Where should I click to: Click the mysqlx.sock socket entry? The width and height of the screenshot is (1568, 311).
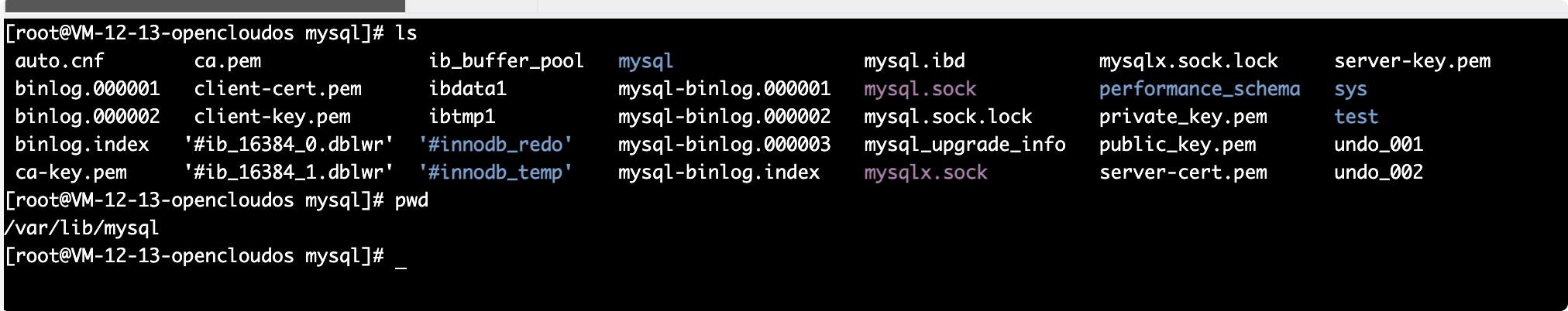[925, 173]
